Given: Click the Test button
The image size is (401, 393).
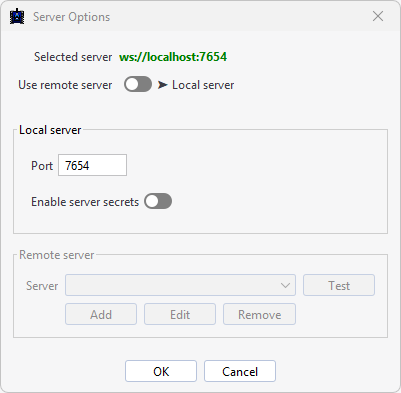Looking at the screenshot, I should pyautogui.click(x=339, y=285).
